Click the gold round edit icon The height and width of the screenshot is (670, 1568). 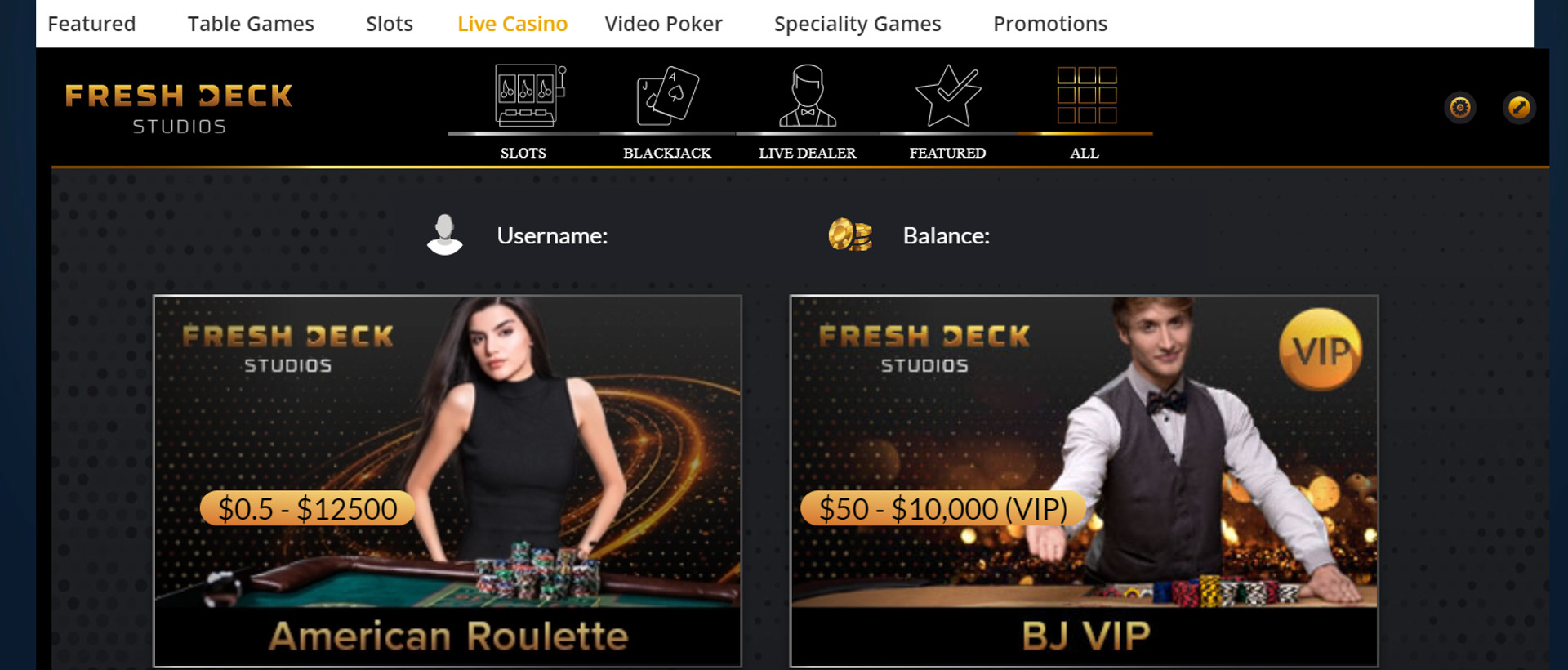tap(1519, 108)
